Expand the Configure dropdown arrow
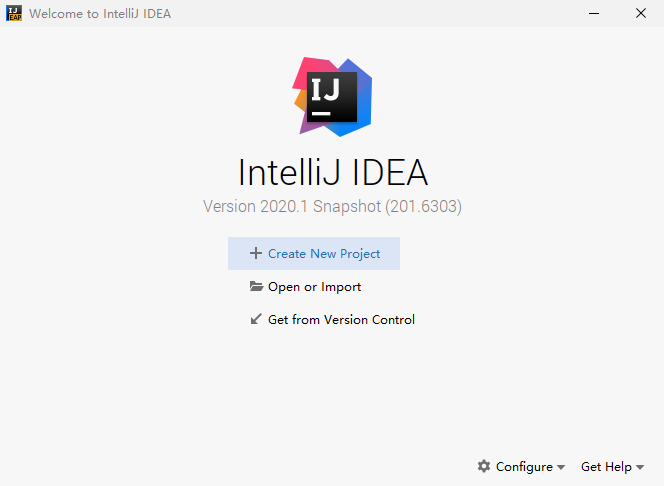664x486 pixels. click(561, 468)
